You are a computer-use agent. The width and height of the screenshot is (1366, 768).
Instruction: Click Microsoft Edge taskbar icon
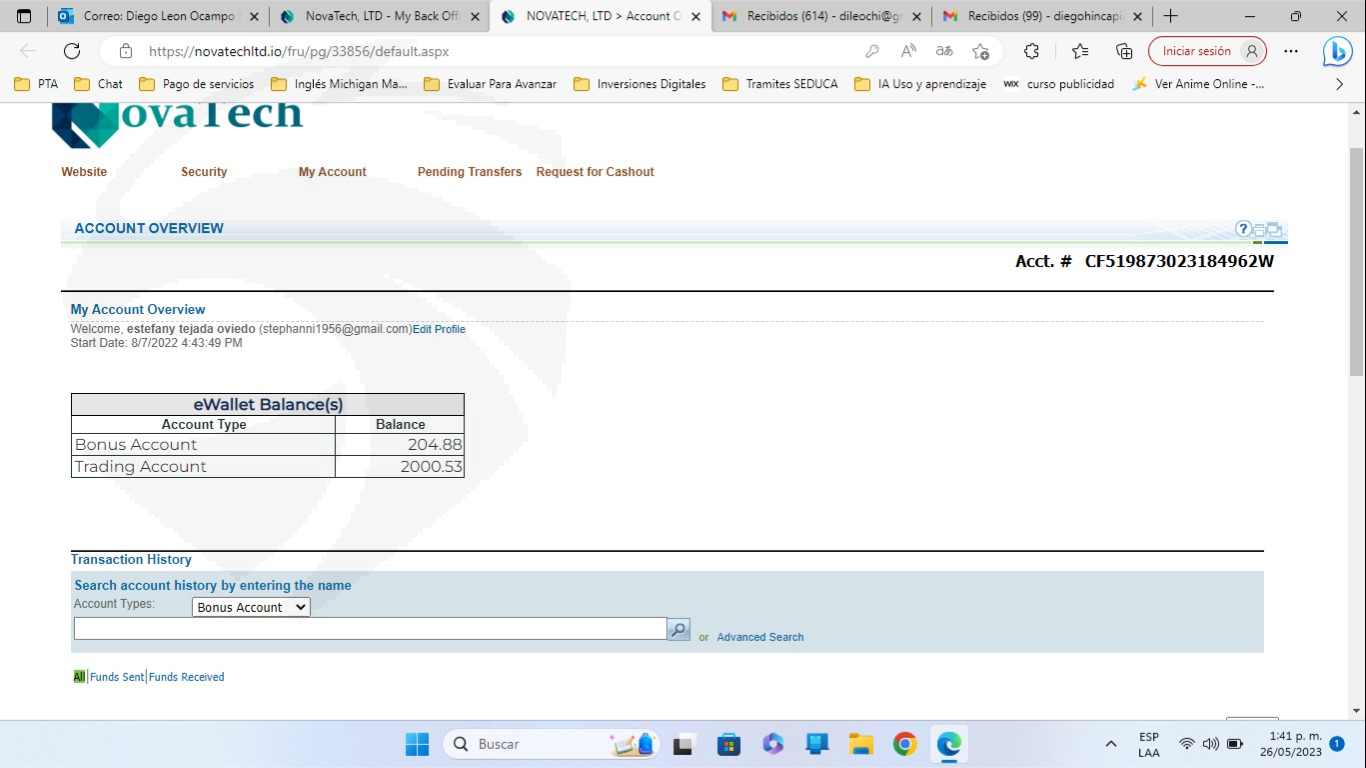pos(948,744)
